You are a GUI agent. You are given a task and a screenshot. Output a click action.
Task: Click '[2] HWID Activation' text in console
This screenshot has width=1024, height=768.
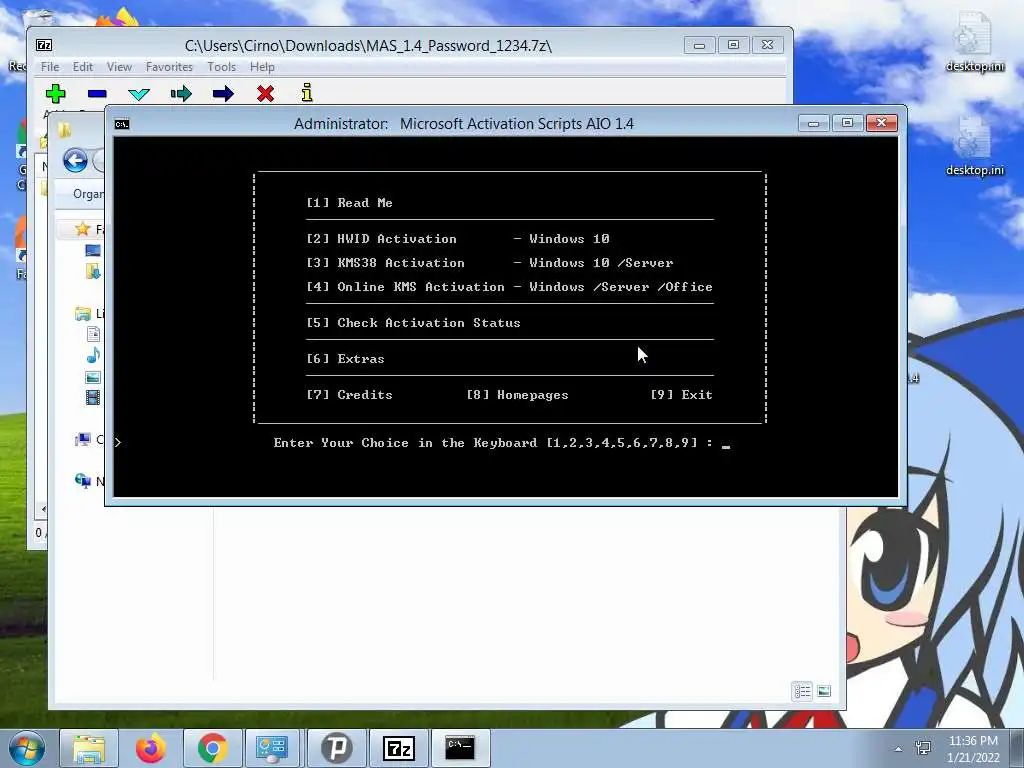[381, 238]
